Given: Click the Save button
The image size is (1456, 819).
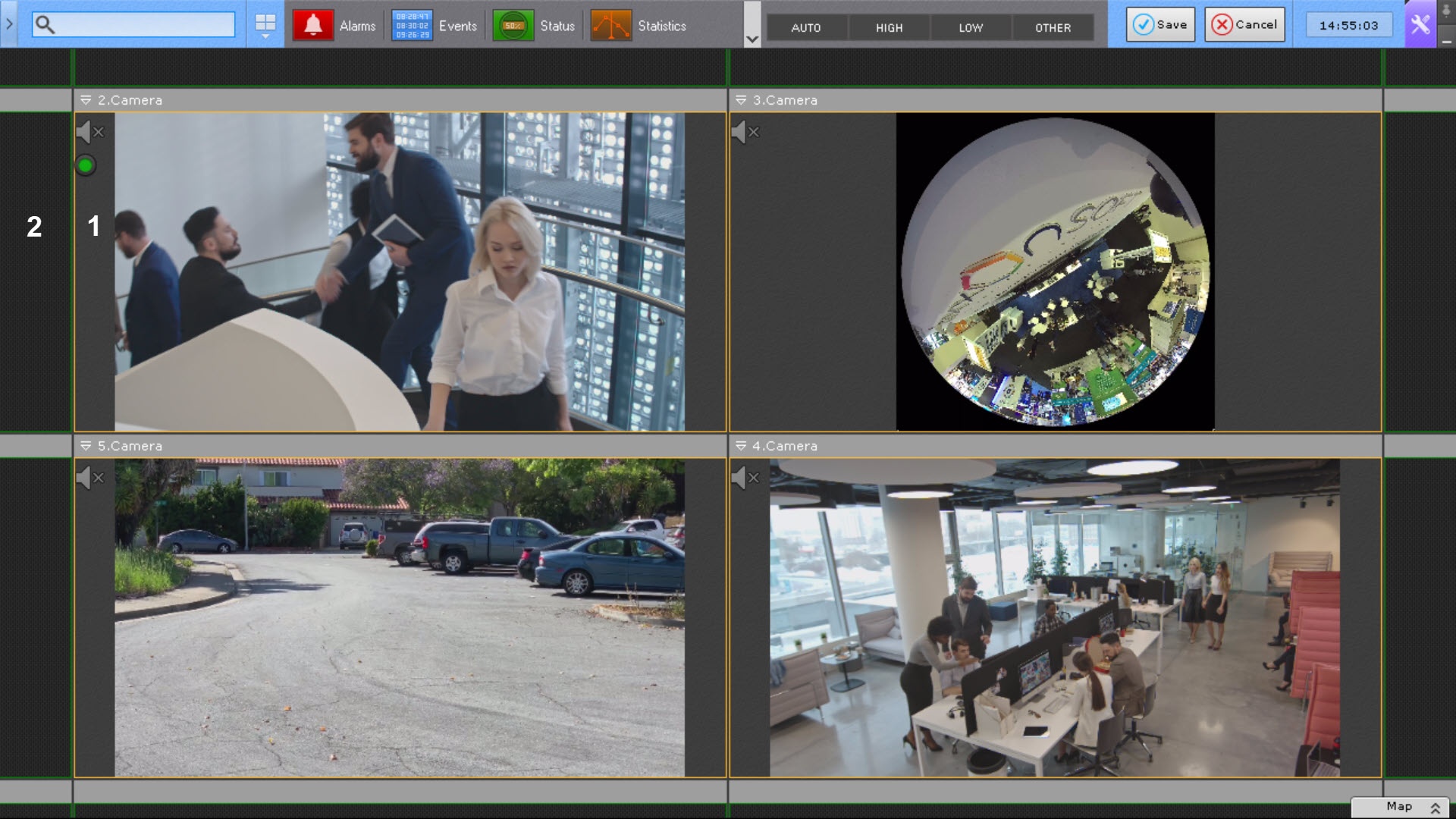Looking at the screenshot, I should tap(1160, 25).
